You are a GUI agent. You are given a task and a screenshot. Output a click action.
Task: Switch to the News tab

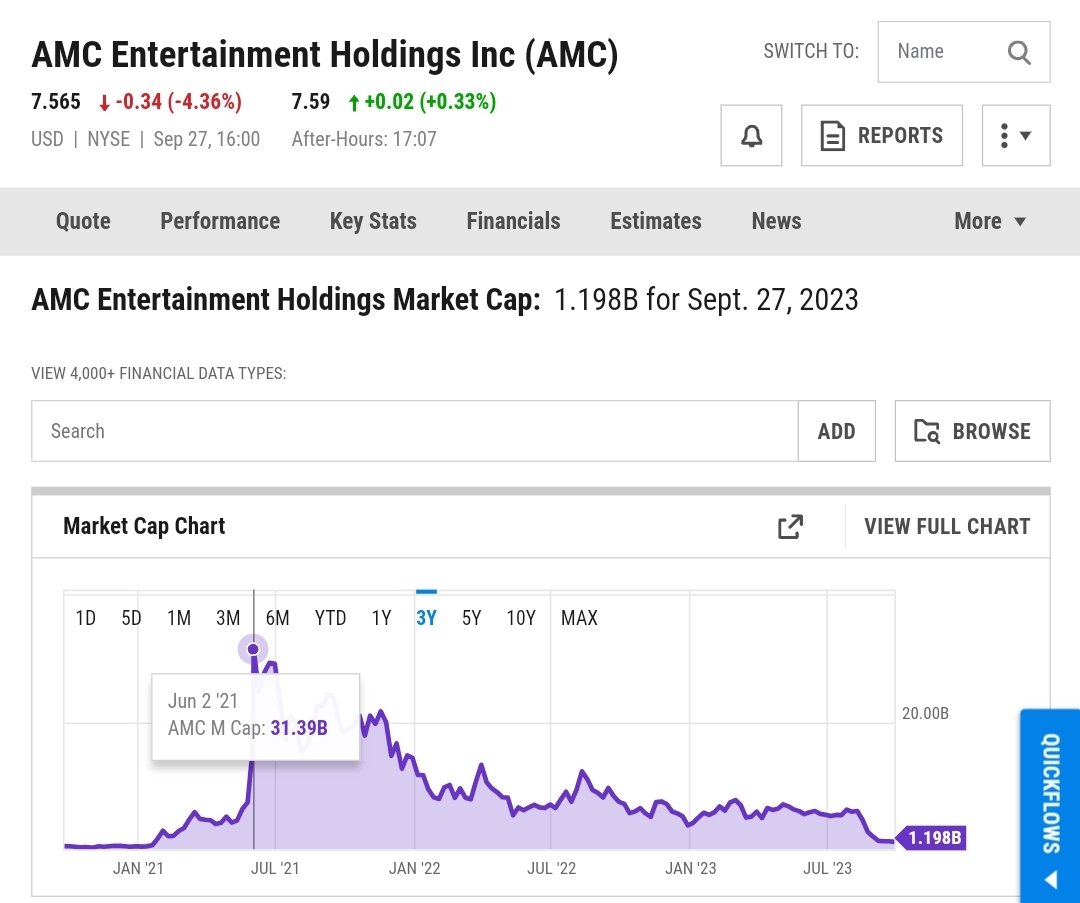point(776,221)
